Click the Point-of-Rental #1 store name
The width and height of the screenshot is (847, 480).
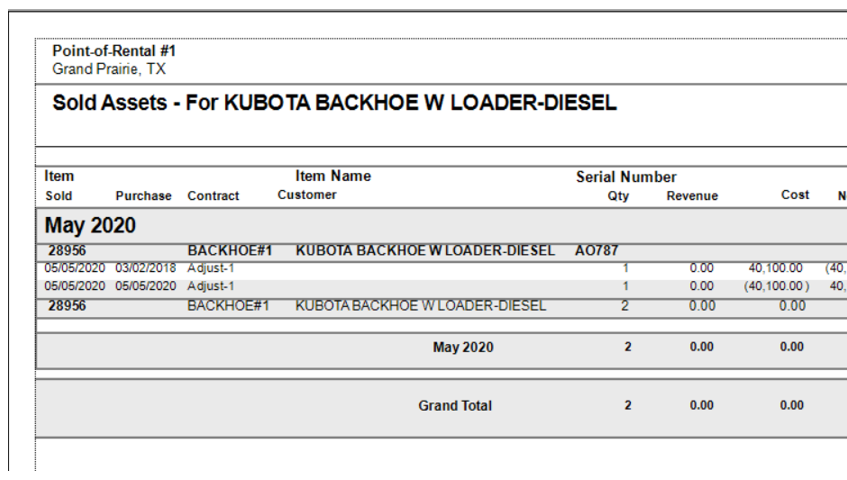114,51
